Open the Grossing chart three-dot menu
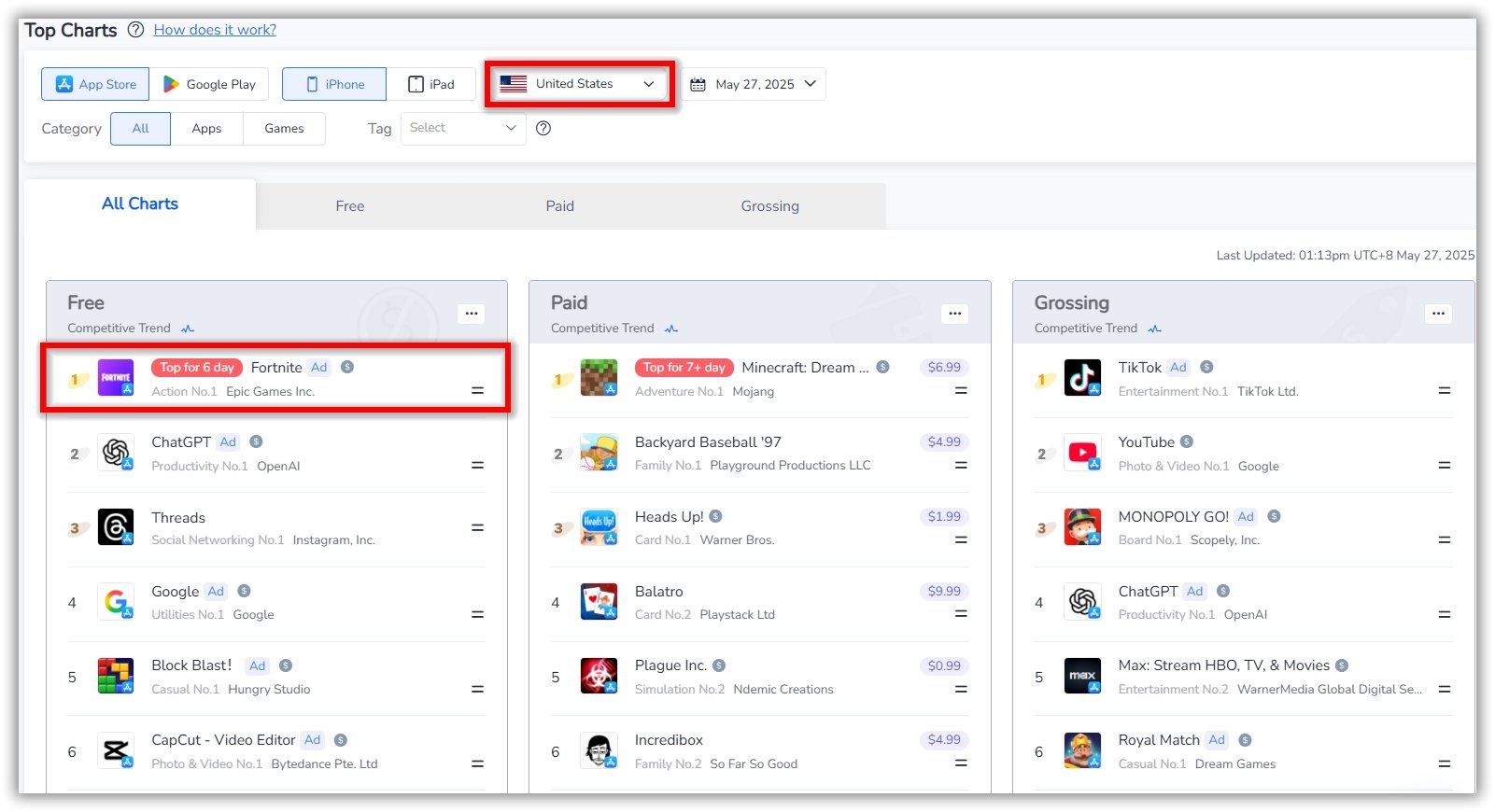Image resolution: width=1495 pixels, height=812 pixels. tap(1438, 314)
